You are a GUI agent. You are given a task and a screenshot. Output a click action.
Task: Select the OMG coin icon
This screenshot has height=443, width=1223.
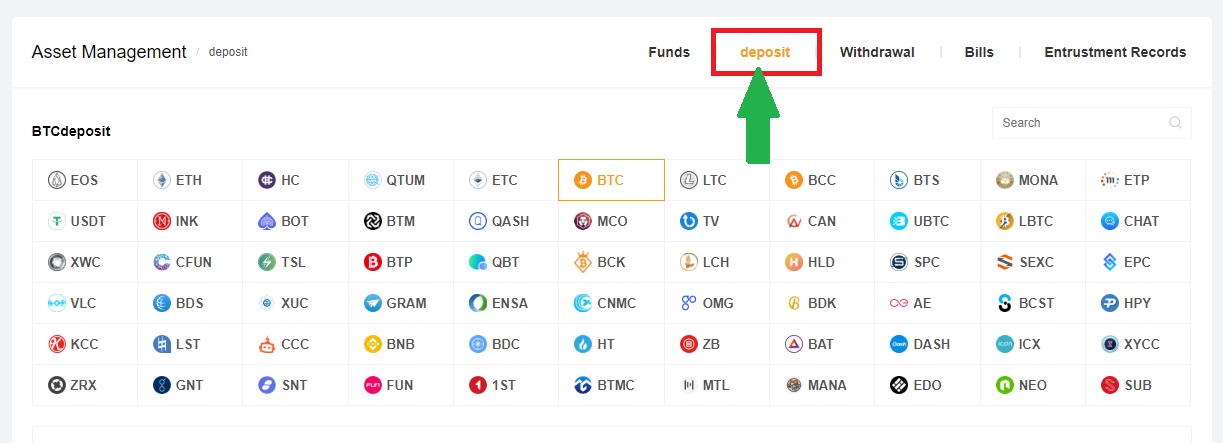pos(688,303)
